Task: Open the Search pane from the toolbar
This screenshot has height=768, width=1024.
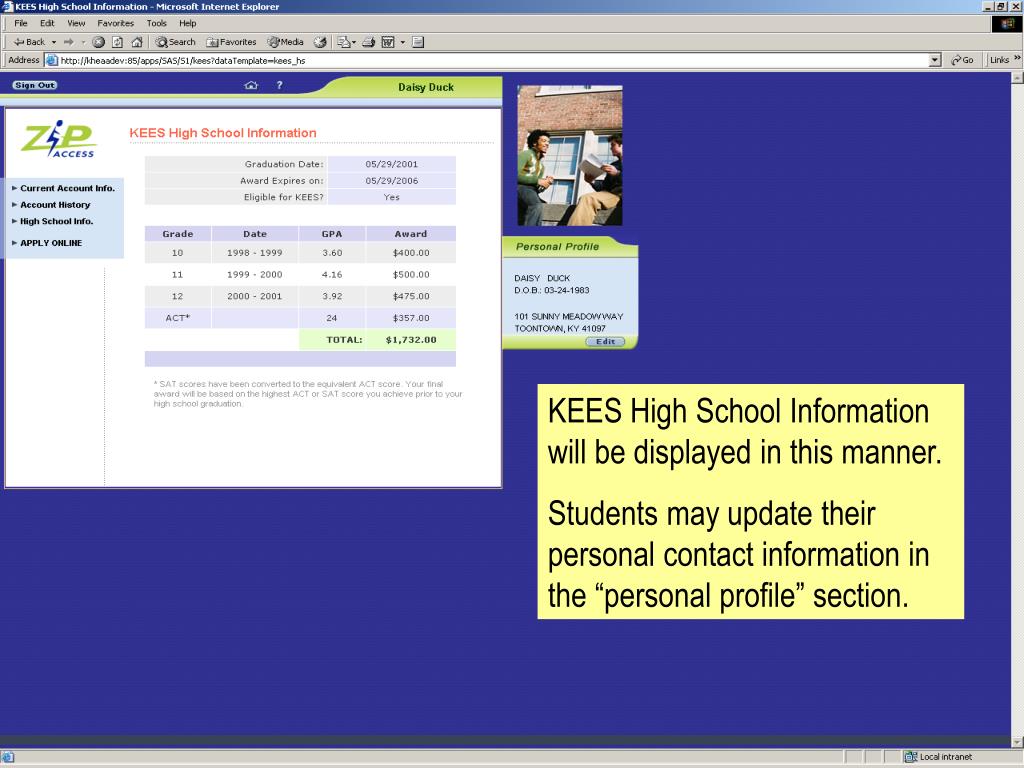Action: coord(176,42)
